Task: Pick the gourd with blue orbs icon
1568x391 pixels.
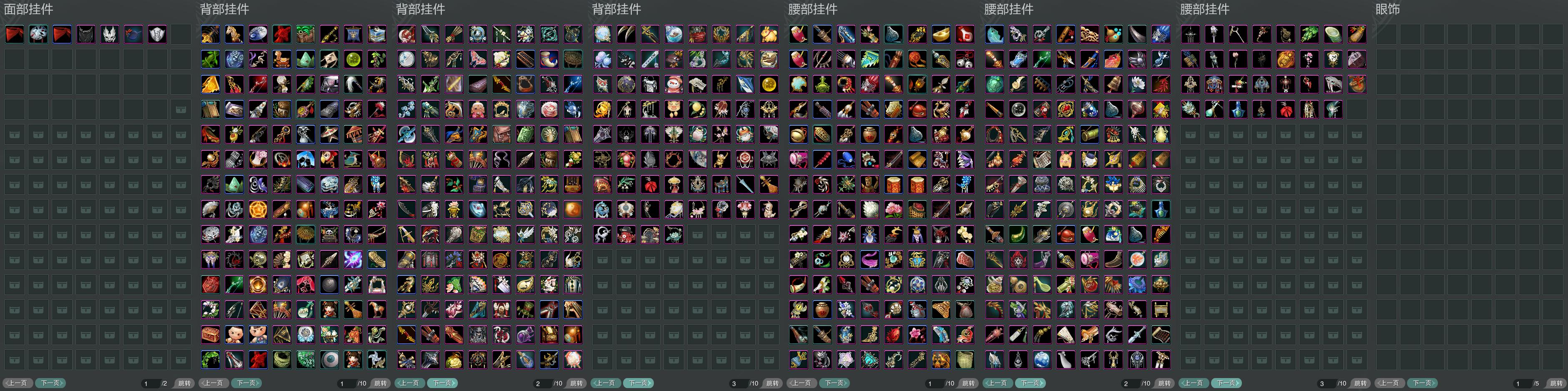Action: tap(1113, 34)
